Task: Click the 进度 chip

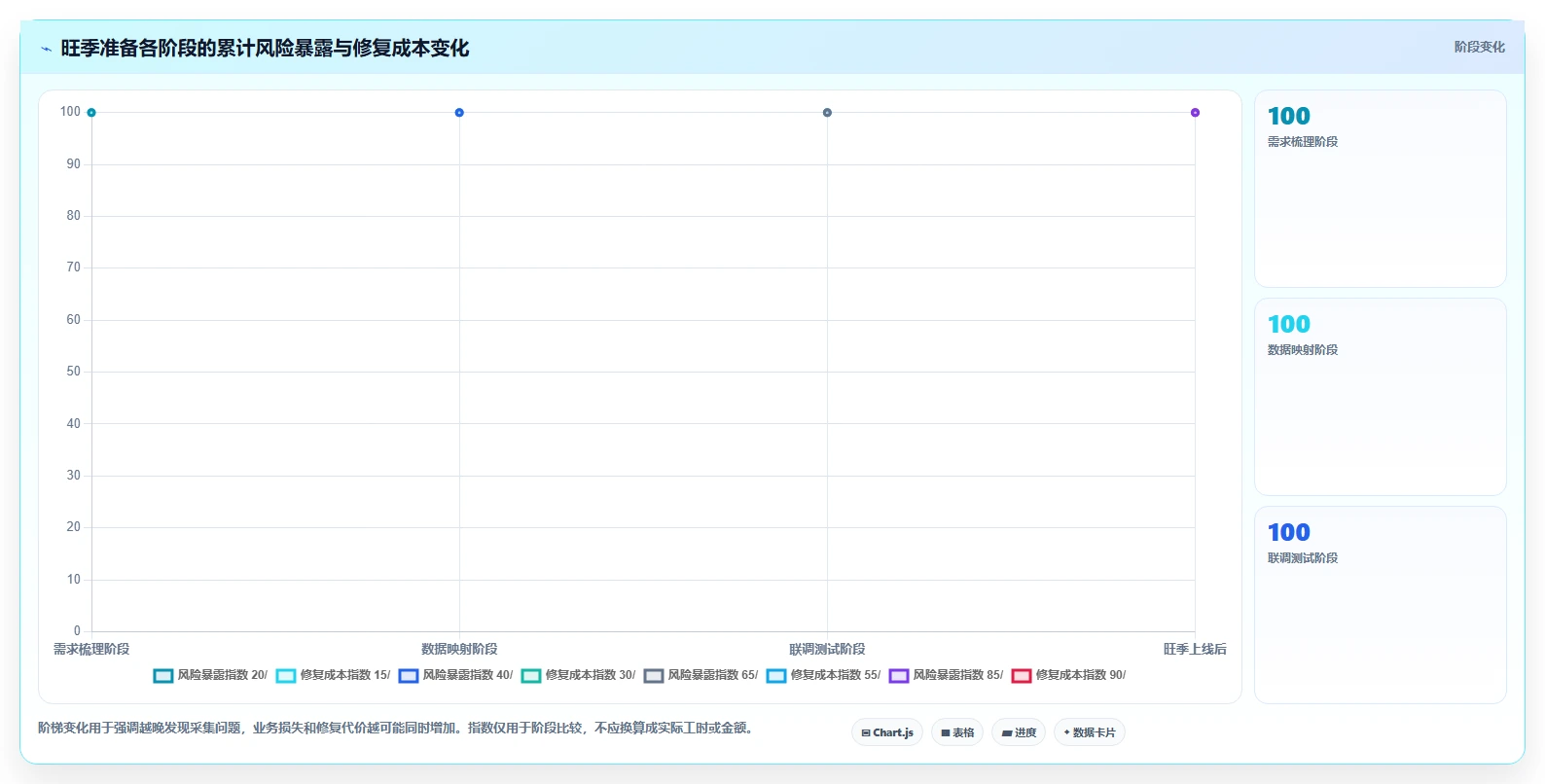Action: tap(1019, 732)
